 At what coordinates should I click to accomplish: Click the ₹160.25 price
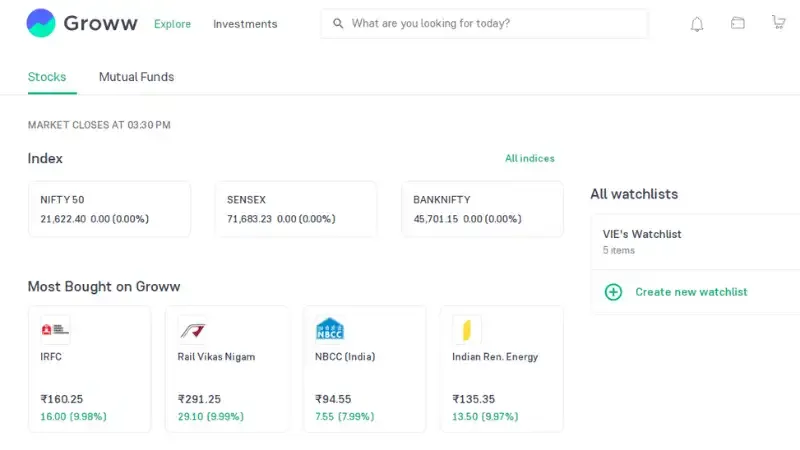point(62,399)
